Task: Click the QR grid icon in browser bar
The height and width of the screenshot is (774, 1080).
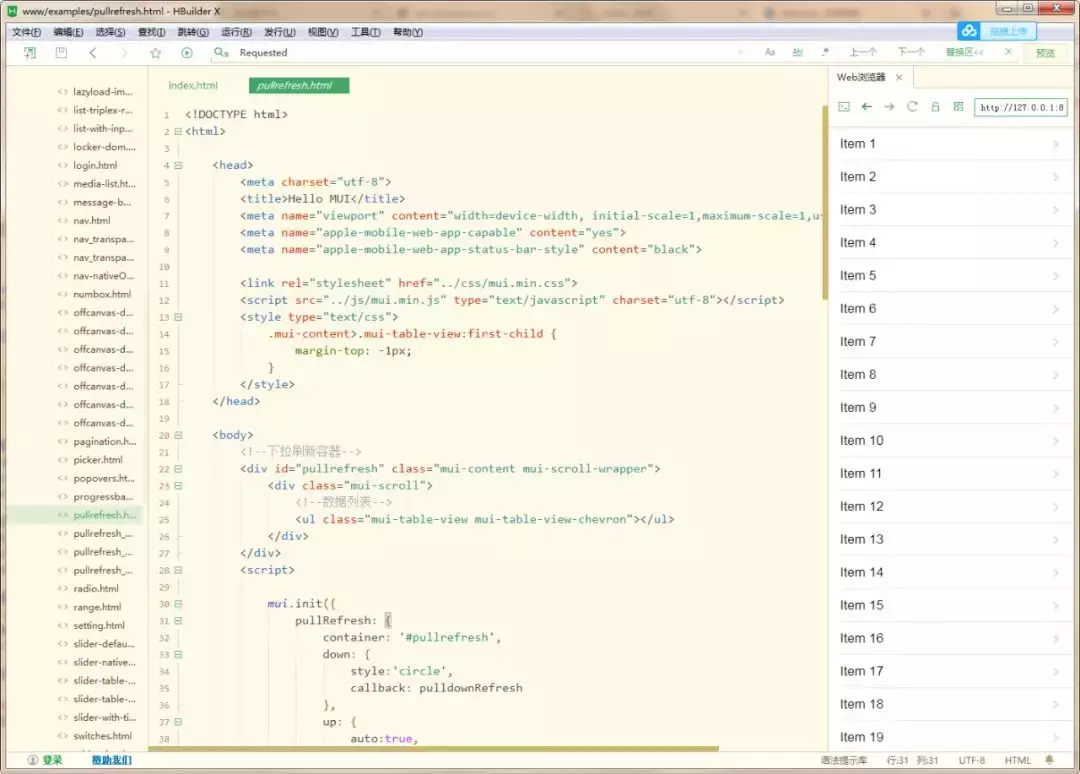Action: [958, 107]
